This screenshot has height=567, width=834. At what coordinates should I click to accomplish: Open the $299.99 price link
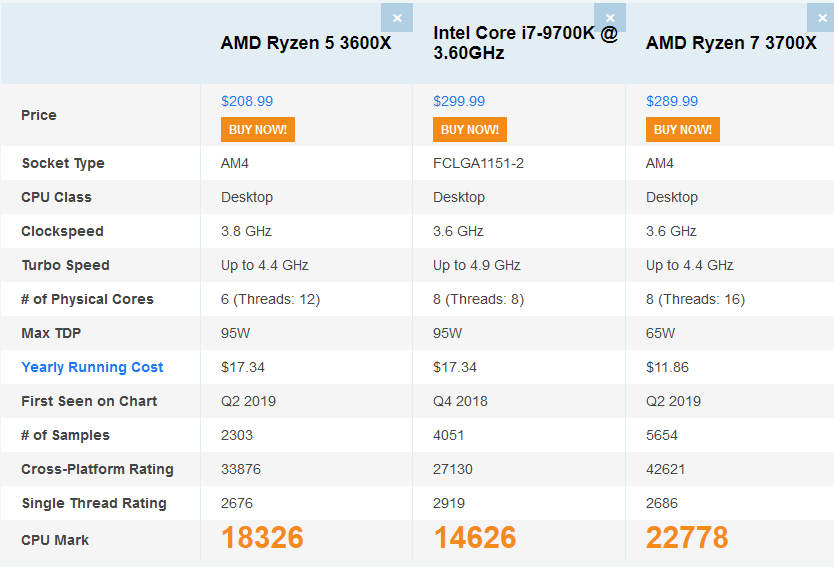pos(459,101)
